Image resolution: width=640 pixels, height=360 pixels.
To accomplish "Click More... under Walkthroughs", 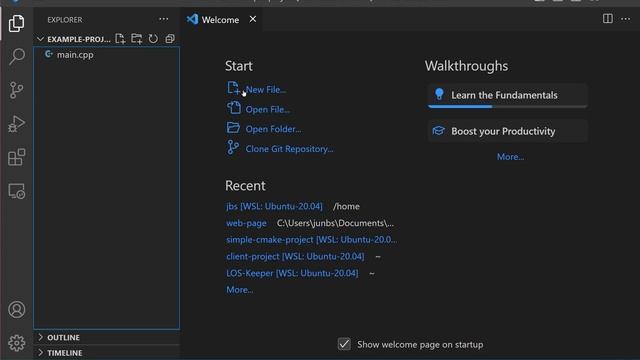I will click(510, 157).
